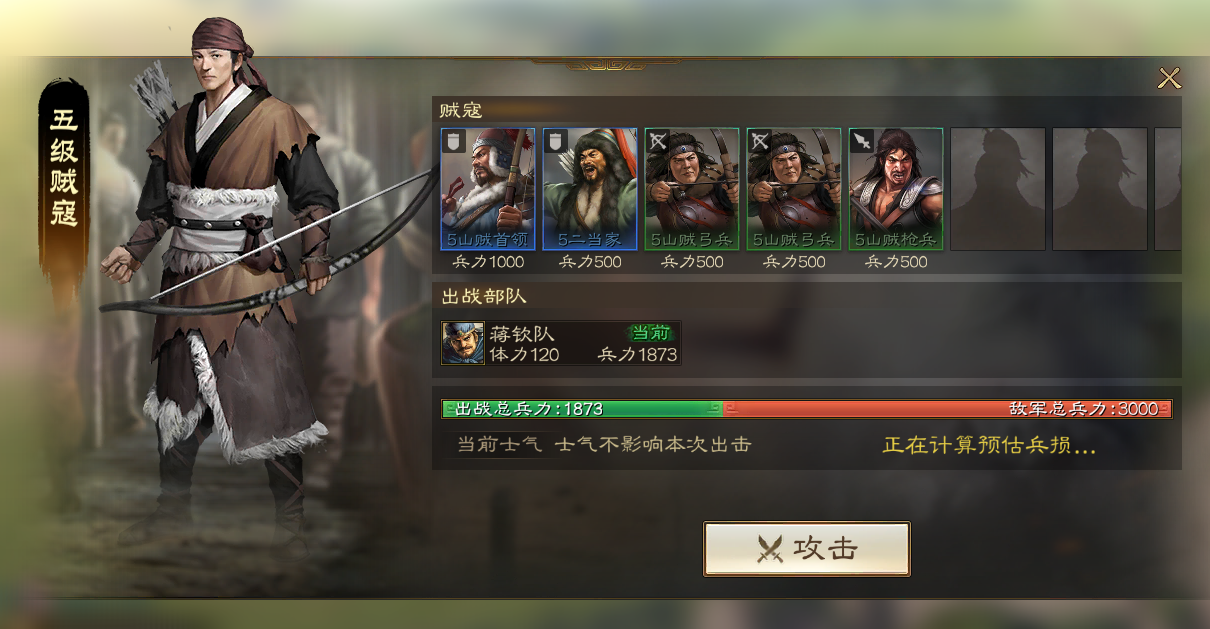Viewport: 1210px width, 629px height.
Task: Close the bandit battle dialog
Action: [1168, 78]
